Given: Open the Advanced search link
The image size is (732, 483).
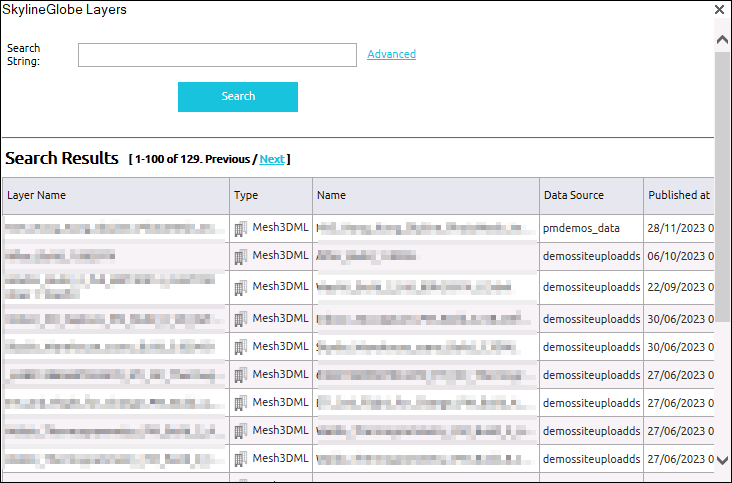Looking at the screenshot, I should pyautogui.click(x=391, y=55).
